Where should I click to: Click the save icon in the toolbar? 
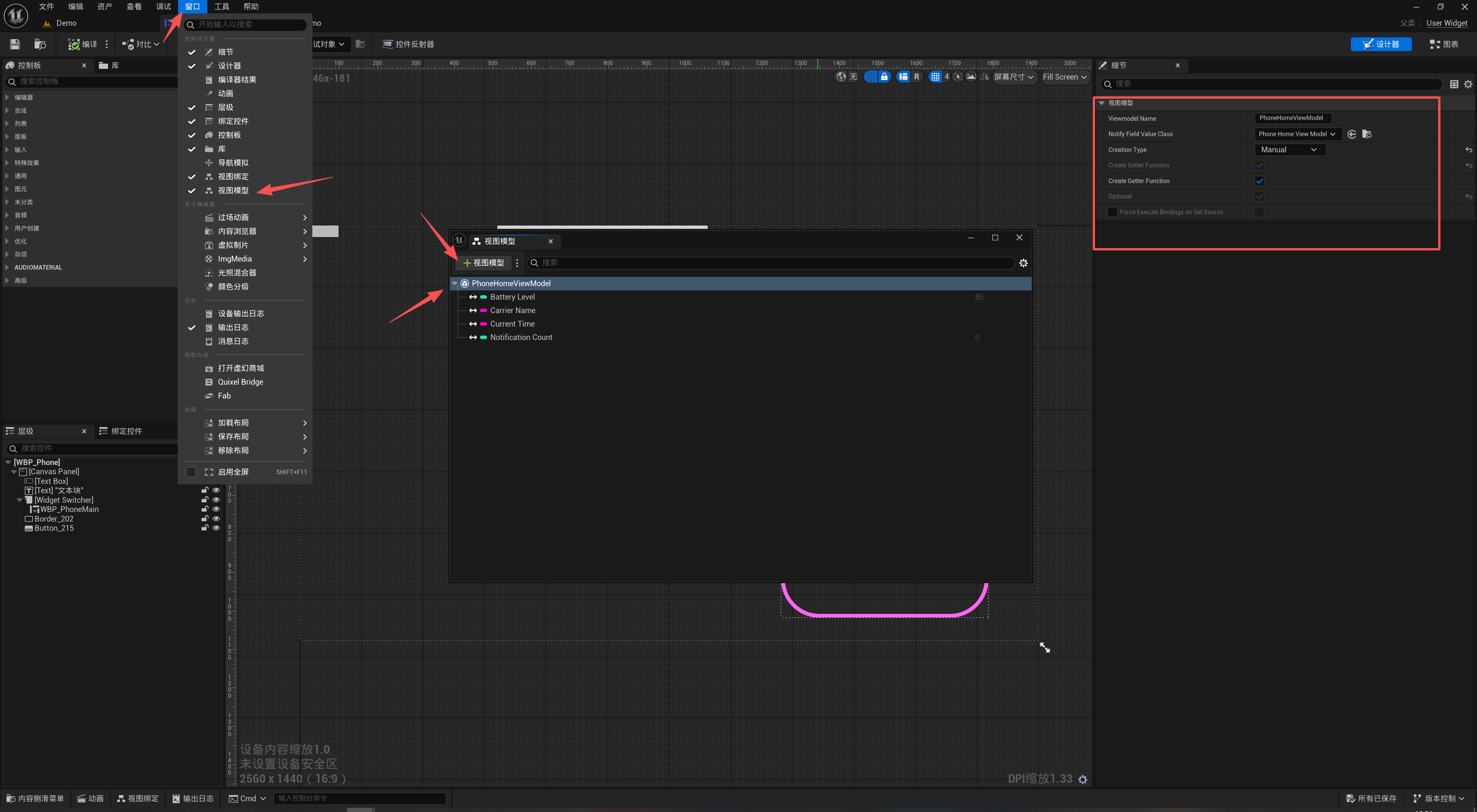pyautogui.click(x=15, y=44)
